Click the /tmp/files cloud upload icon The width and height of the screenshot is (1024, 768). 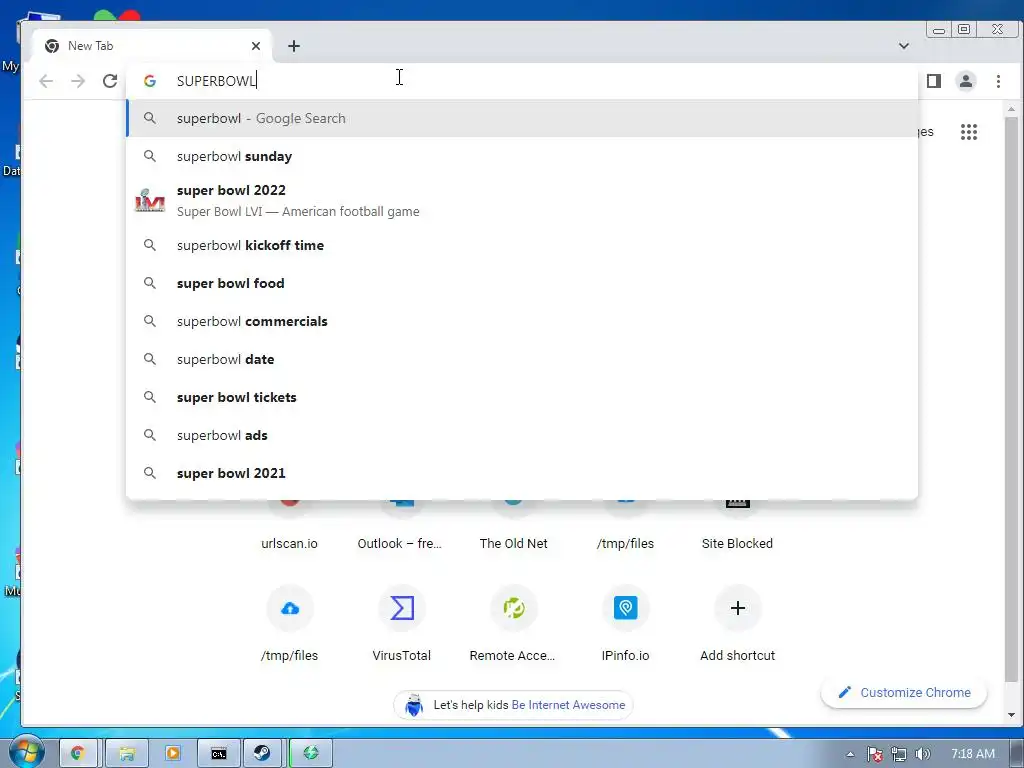point(290,609)
